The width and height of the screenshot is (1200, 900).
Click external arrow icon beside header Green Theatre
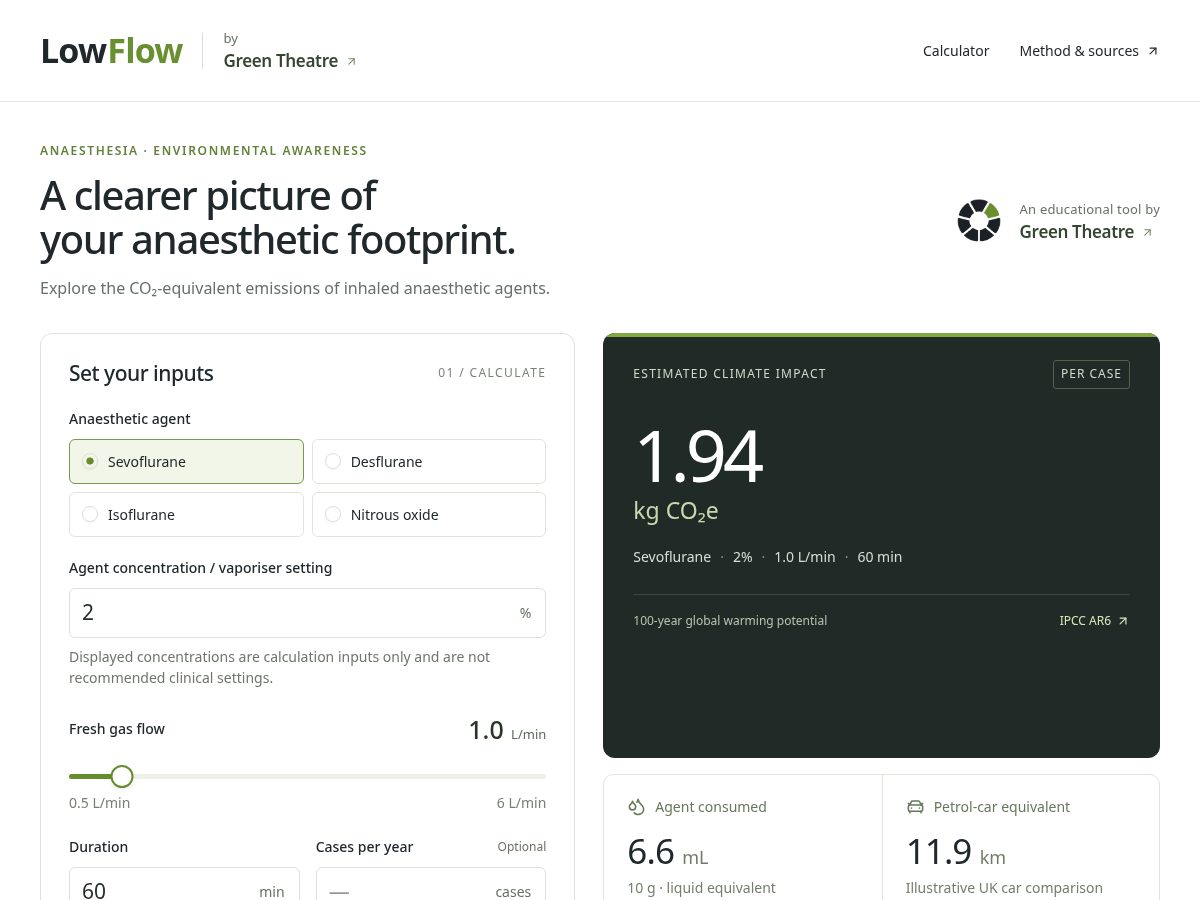(351, 62)
